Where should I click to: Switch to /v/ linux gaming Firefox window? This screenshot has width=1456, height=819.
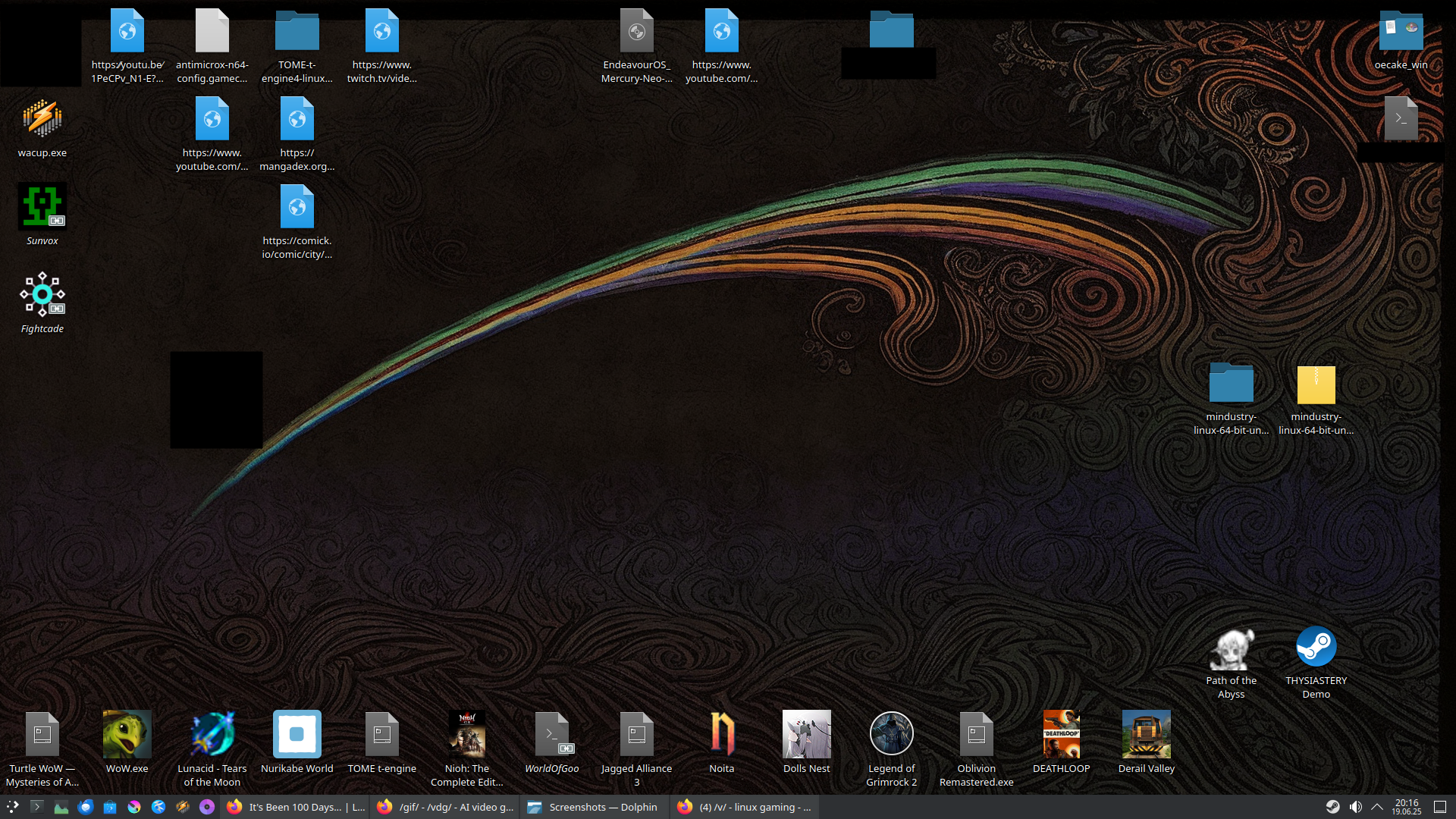coord(746,807)
